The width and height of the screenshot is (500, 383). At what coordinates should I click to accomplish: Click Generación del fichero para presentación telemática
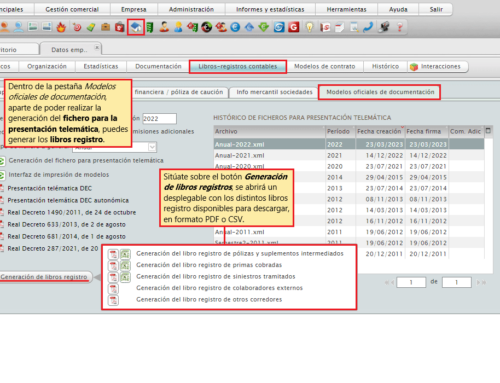[86, 161]
